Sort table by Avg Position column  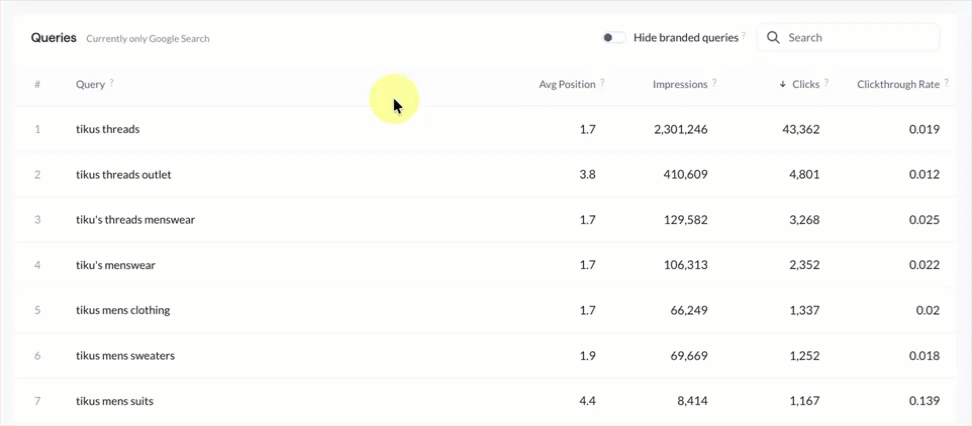click(567, 84)
